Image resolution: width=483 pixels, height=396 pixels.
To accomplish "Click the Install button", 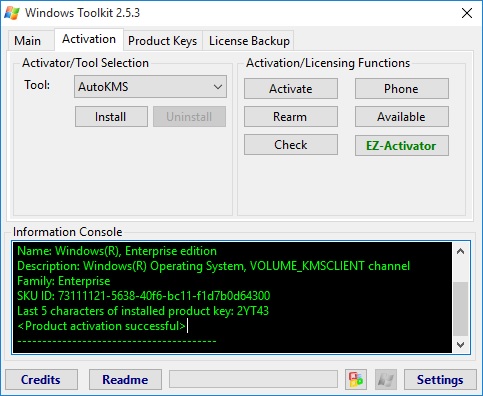I will tap(111, 117).
